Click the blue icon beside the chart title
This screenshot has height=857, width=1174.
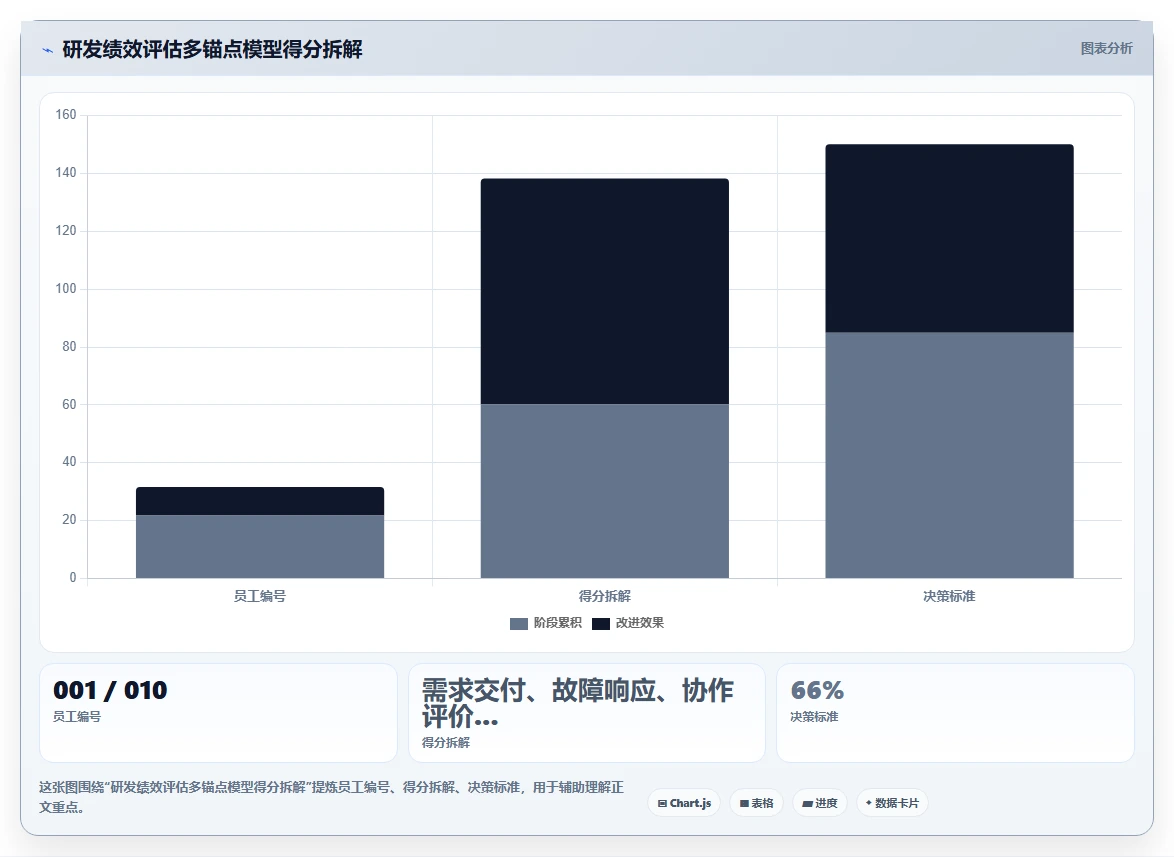(x=47, y=50)
